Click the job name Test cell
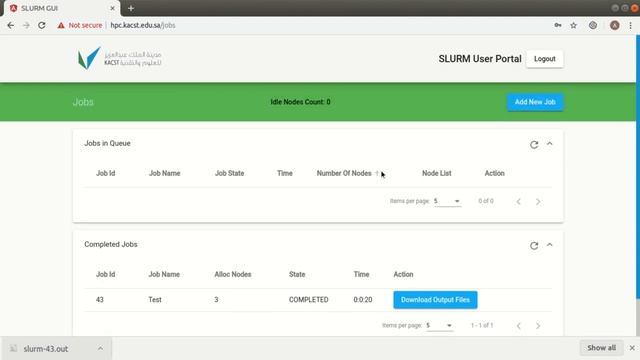This screenshot has width=640, height=360. [x=155, y=300]
